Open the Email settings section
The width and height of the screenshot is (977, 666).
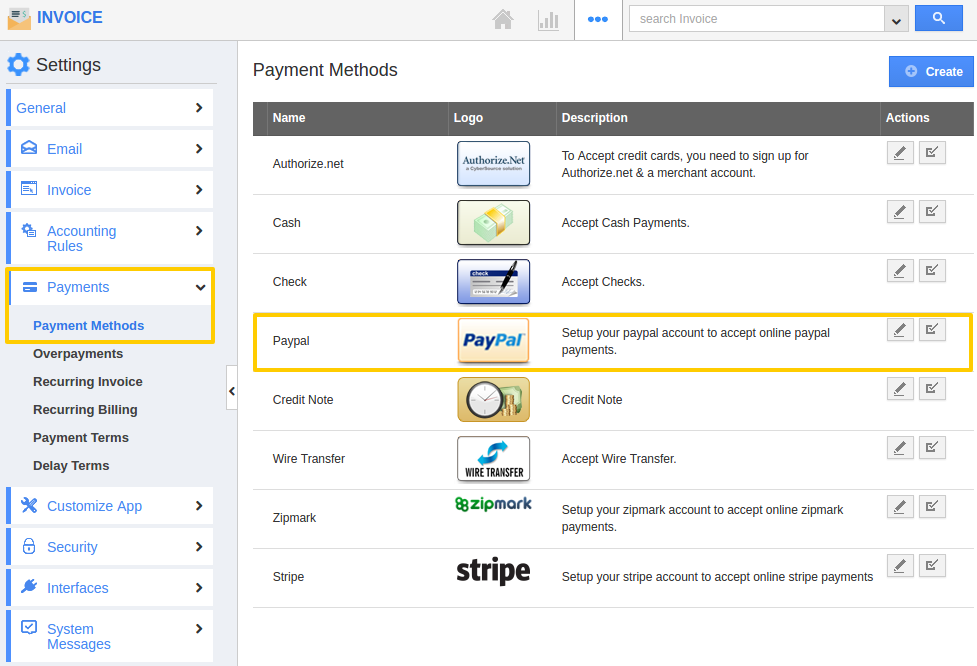click(110, 149)
